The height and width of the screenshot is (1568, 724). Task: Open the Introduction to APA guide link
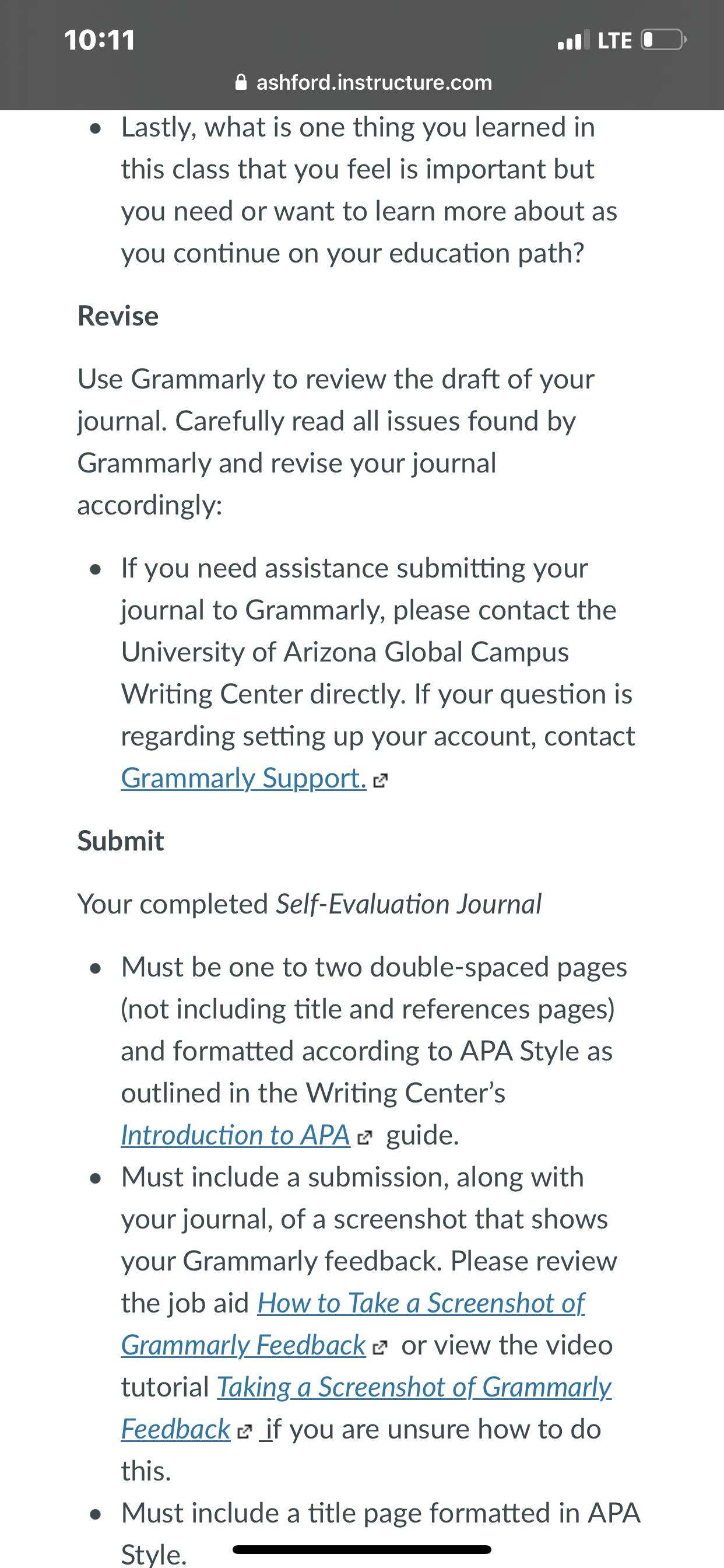click(x=236, y=1135)
